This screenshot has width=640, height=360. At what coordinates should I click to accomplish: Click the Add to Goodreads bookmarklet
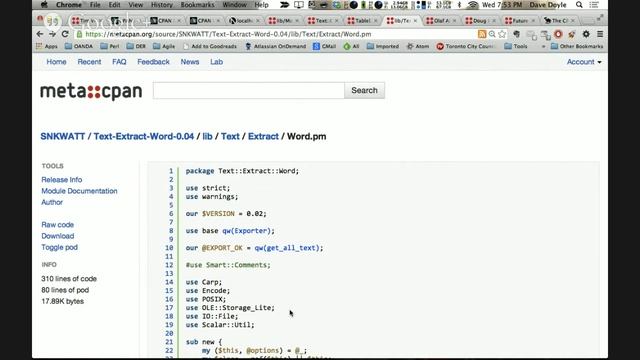(210, 47)
